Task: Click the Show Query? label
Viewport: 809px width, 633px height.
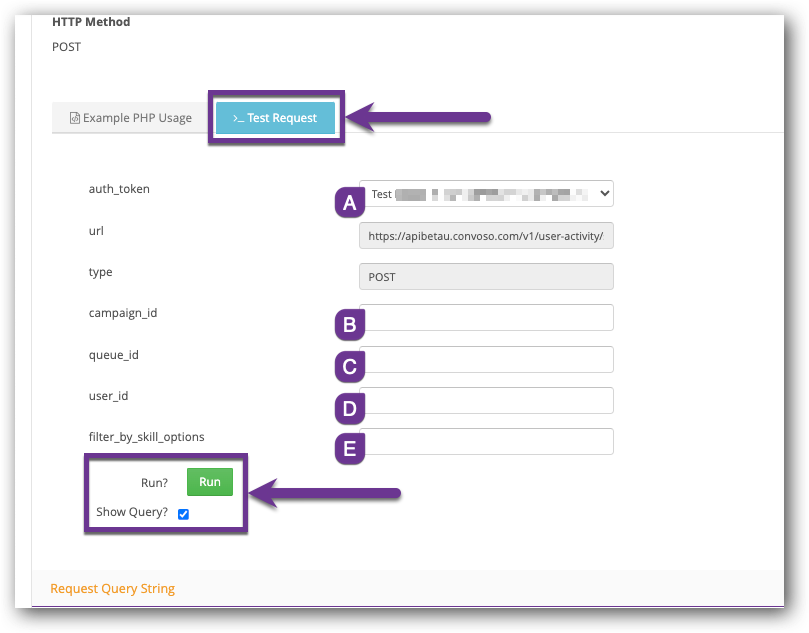Action: pos(132,512)
